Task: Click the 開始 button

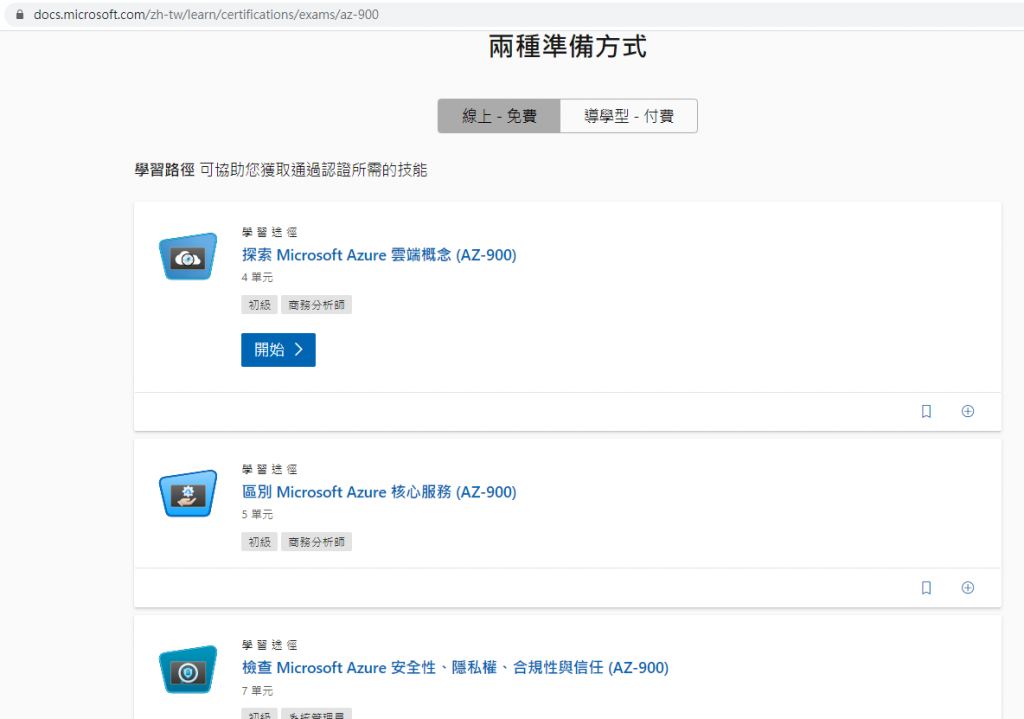Action: coord(278,350)
